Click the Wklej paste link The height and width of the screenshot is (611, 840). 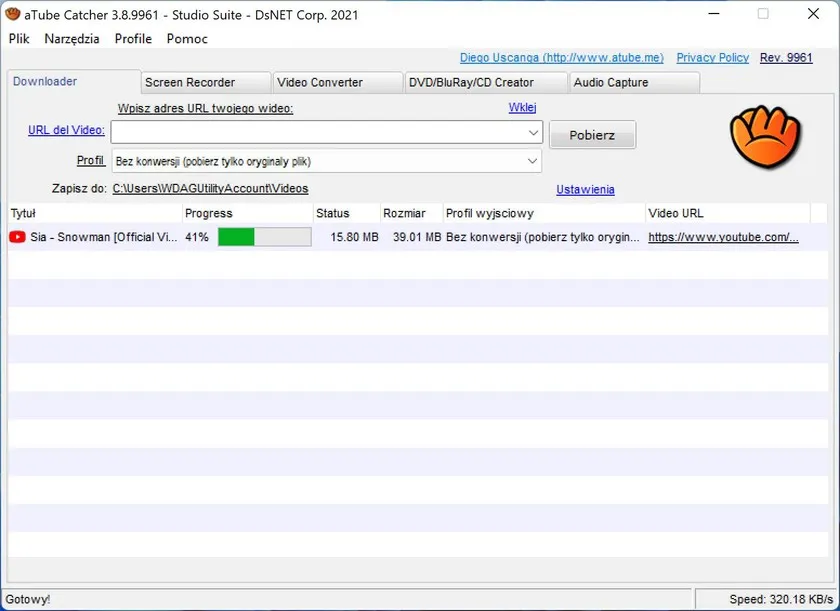522,108
